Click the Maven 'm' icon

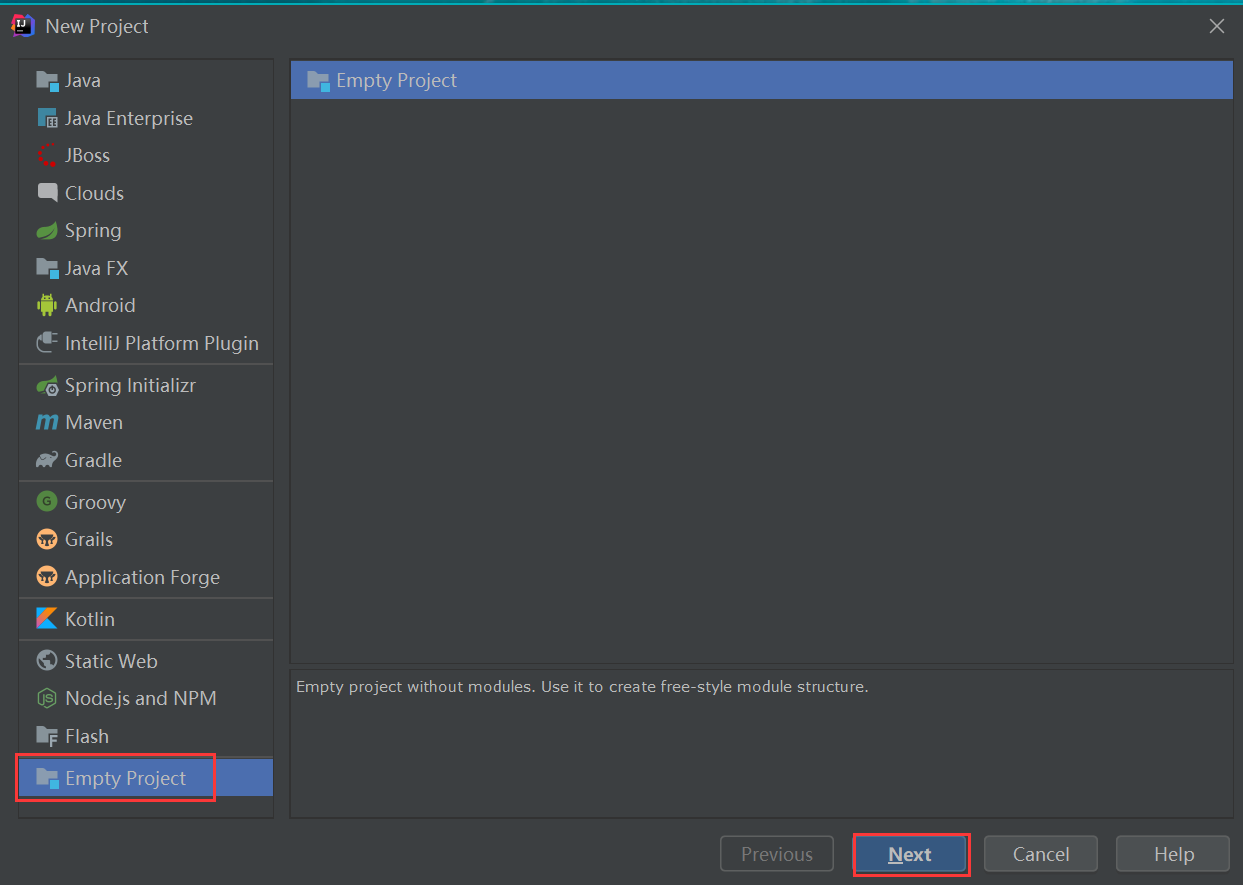click(48, 423)
